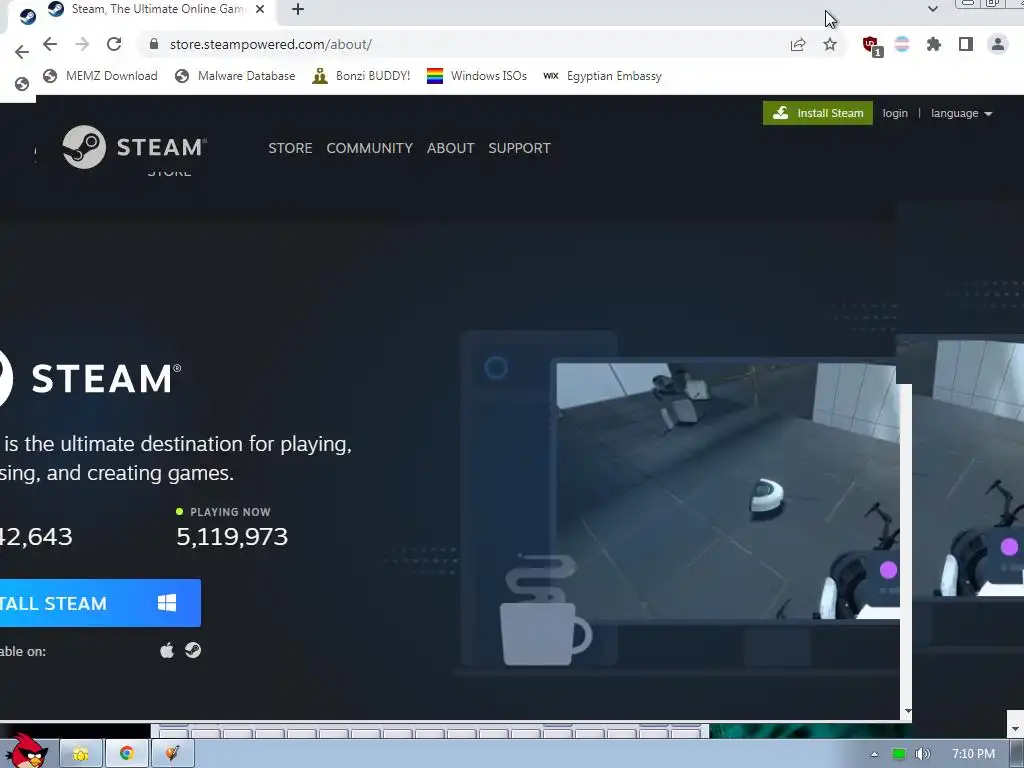
Task: Click the 7:10 PM taskbar clock
Action: (973, 754)
